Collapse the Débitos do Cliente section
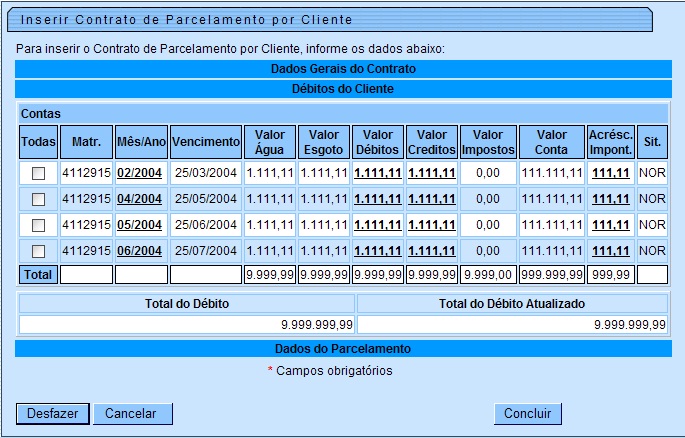This screenshot has width=685, height=438. click(343, 89)
